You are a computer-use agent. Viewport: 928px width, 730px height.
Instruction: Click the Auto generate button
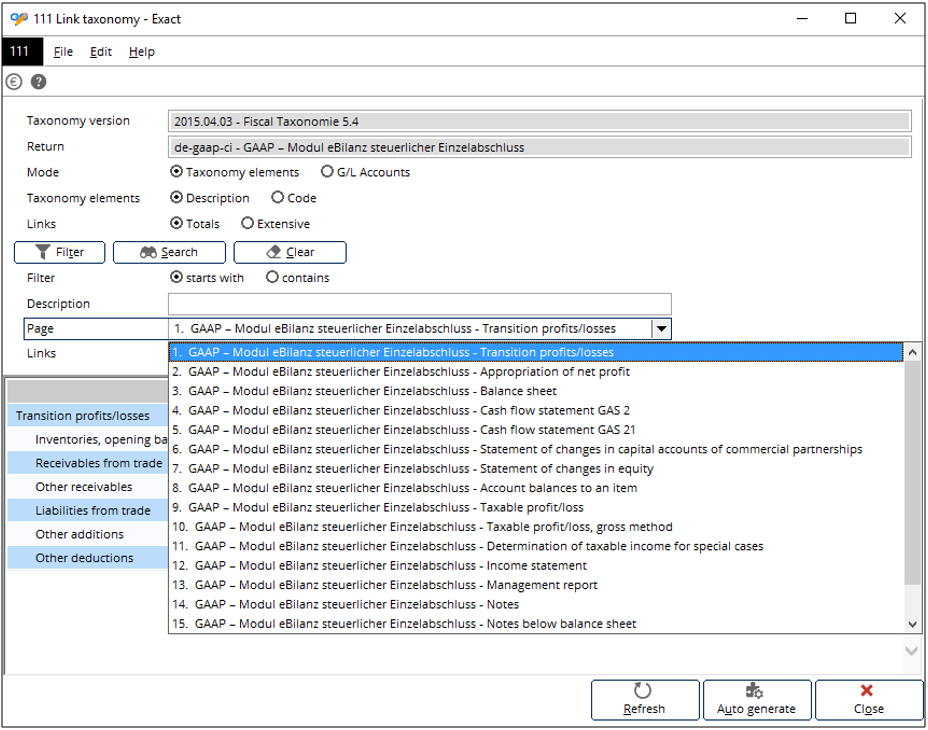tap(757, 700)
